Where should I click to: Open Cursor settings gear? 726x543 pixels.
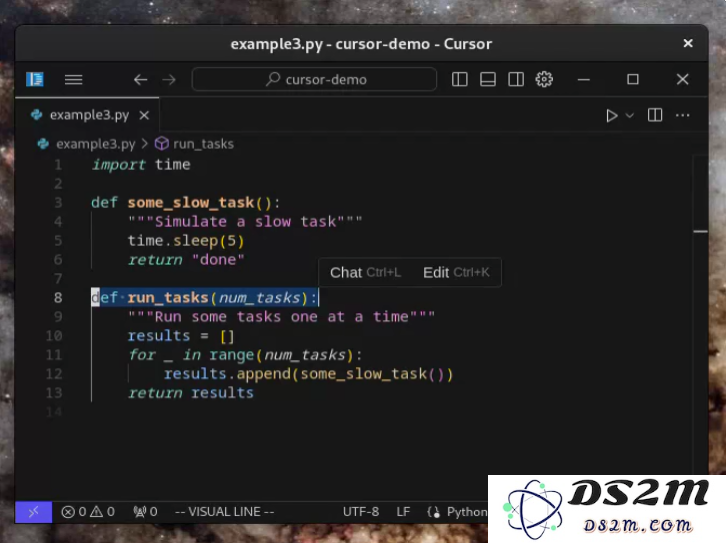tap(544, 79)
